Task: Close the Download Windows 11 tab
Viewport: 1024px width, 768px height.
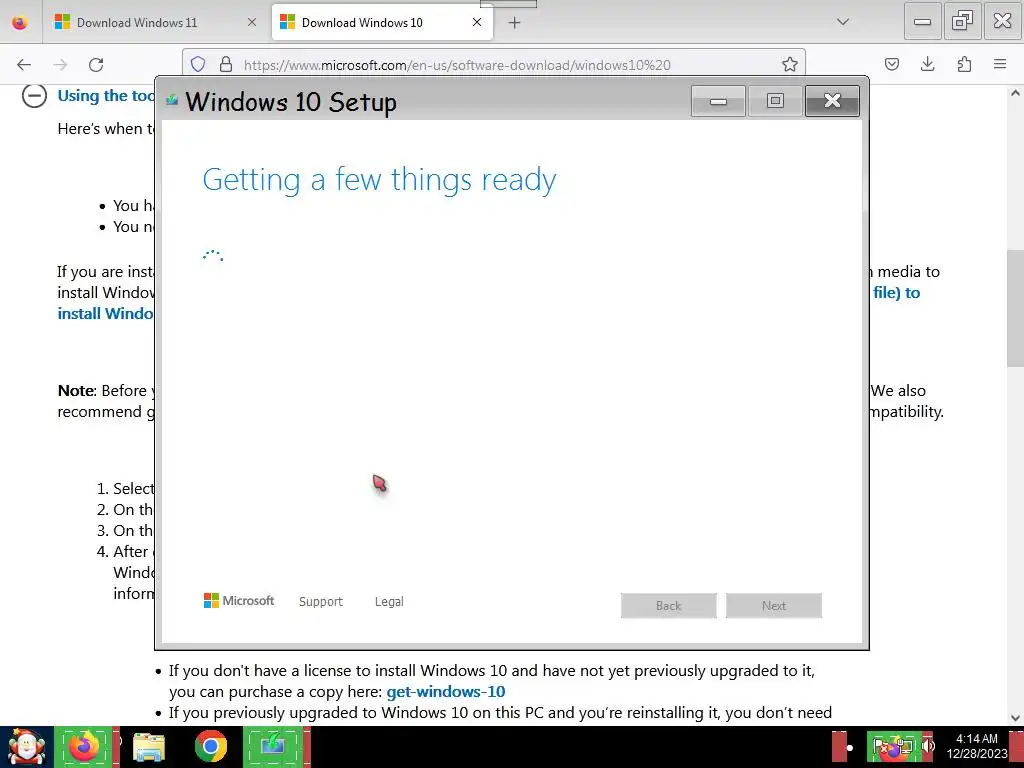Action: tap(251, 22)
